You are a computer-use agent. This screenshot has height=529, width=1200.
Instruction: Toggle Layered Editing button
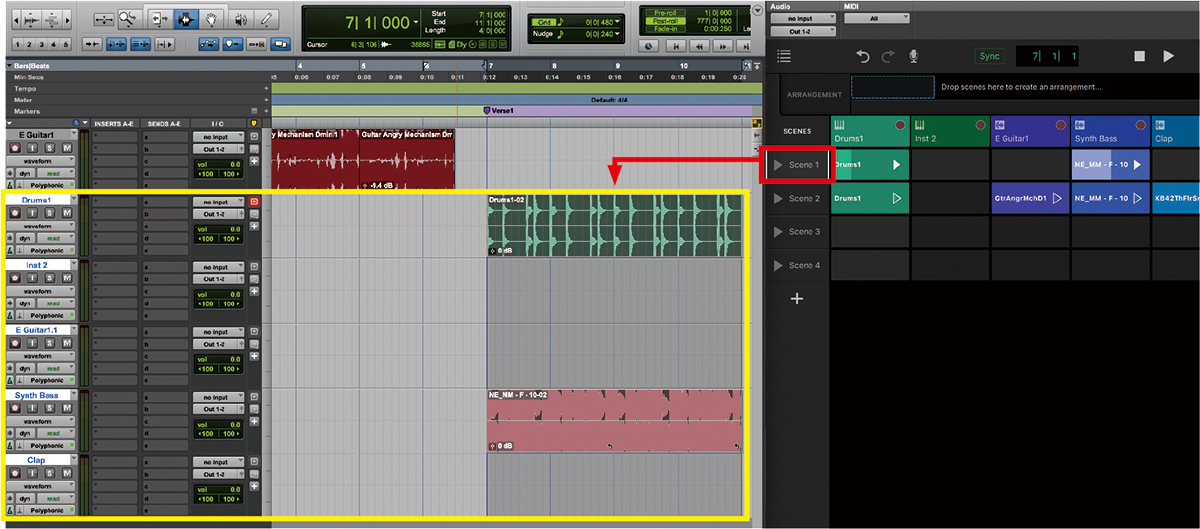tap(280, 44)
